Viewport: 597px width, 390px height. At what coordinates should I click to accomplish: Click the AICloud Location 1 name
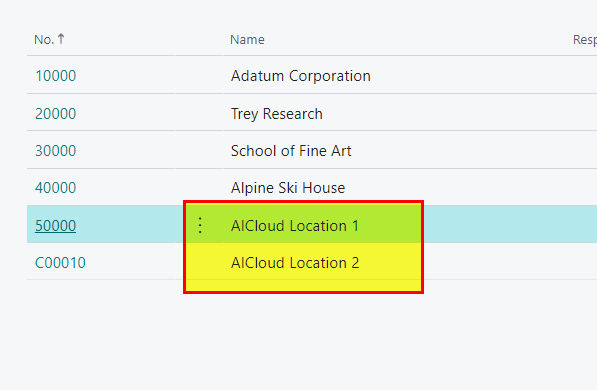pos(295,226)
